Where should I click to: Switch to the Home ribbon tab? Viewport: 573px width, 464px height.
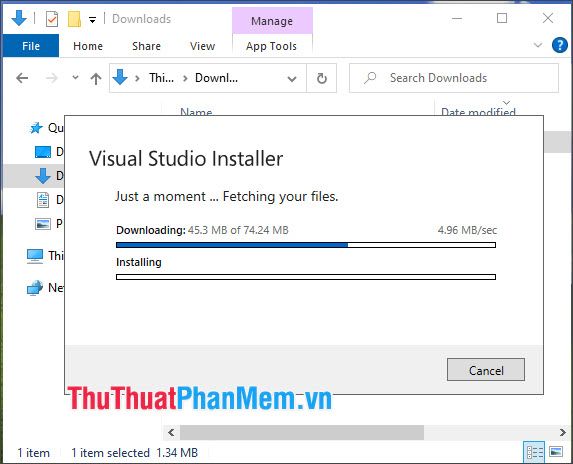point(88,46)
